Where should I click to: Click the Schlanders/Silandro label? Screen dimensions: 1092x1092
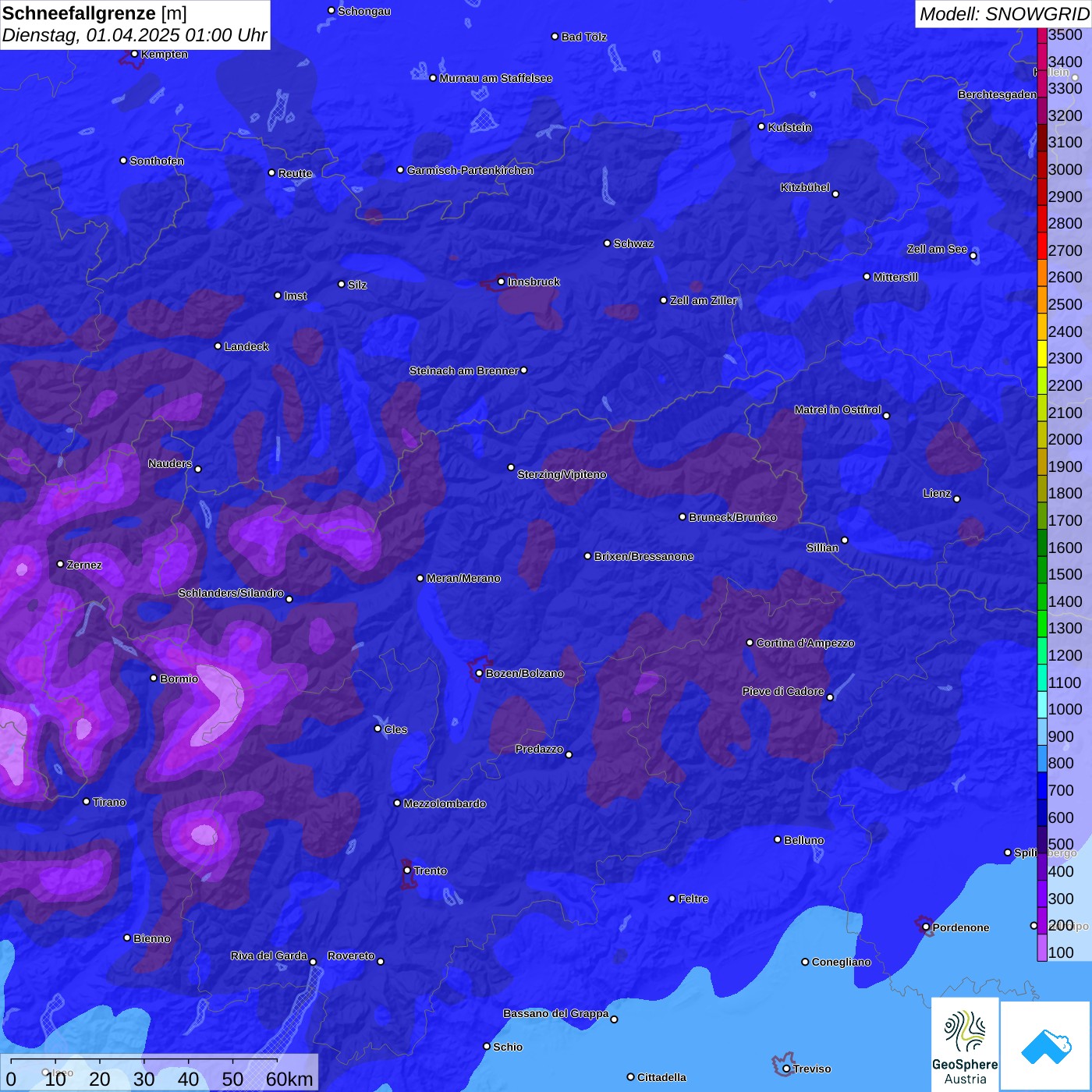231,593
